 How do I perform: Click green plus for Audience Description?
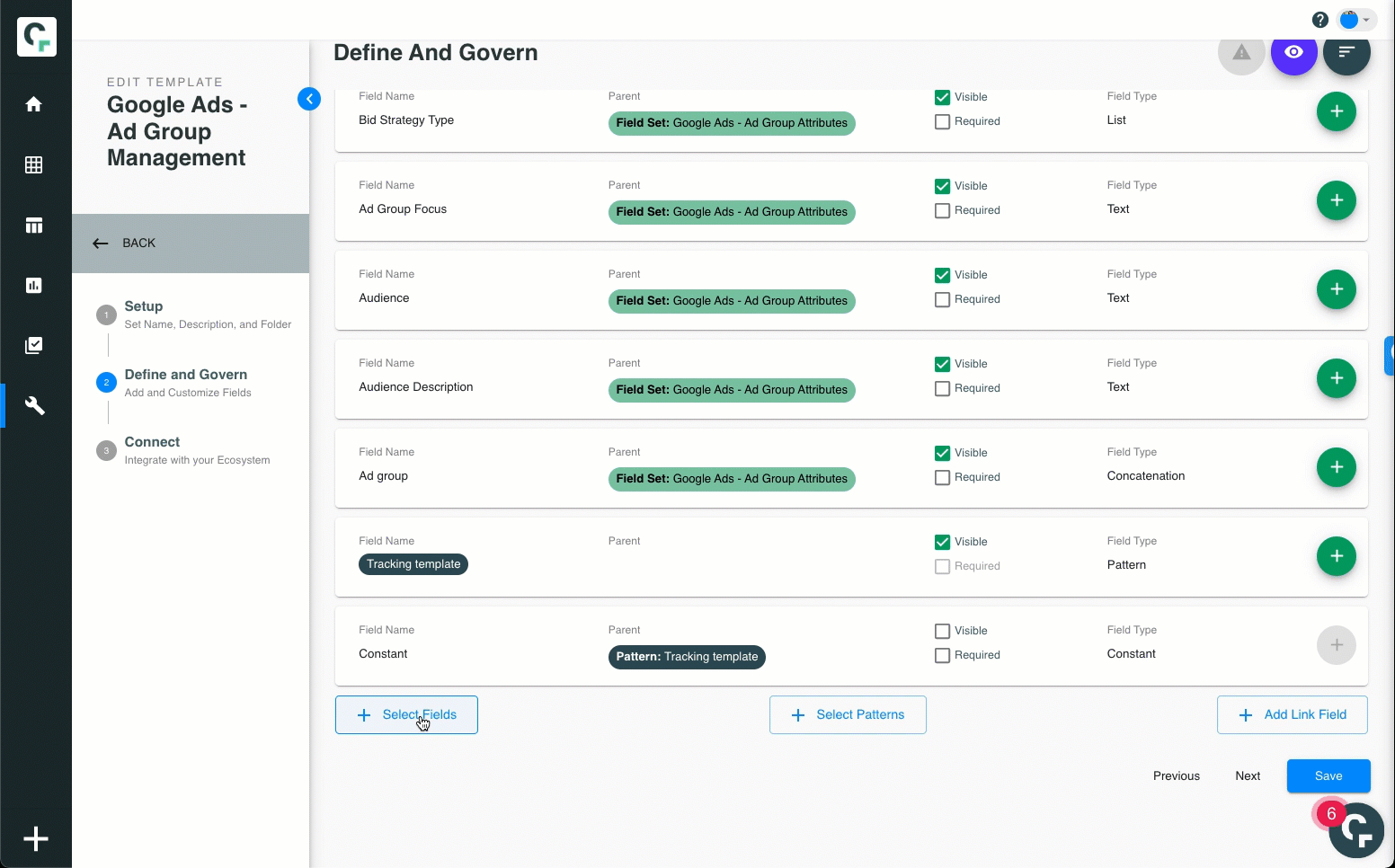pyautogui.click(x=1337, y=378)
